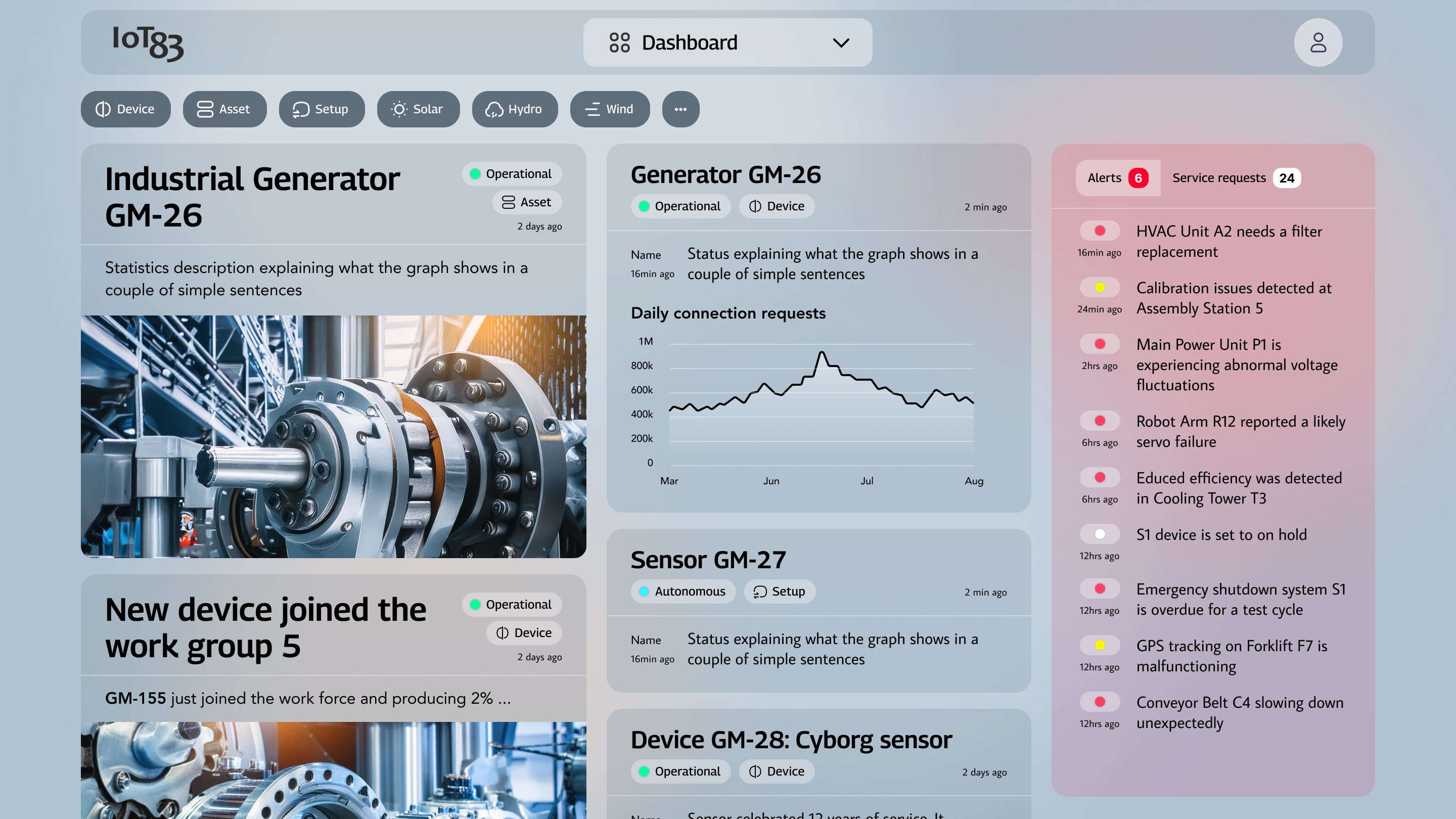Click the Solar sun icon
The height and width of the screenshot is (819, 1456).
tap(398, 109)
